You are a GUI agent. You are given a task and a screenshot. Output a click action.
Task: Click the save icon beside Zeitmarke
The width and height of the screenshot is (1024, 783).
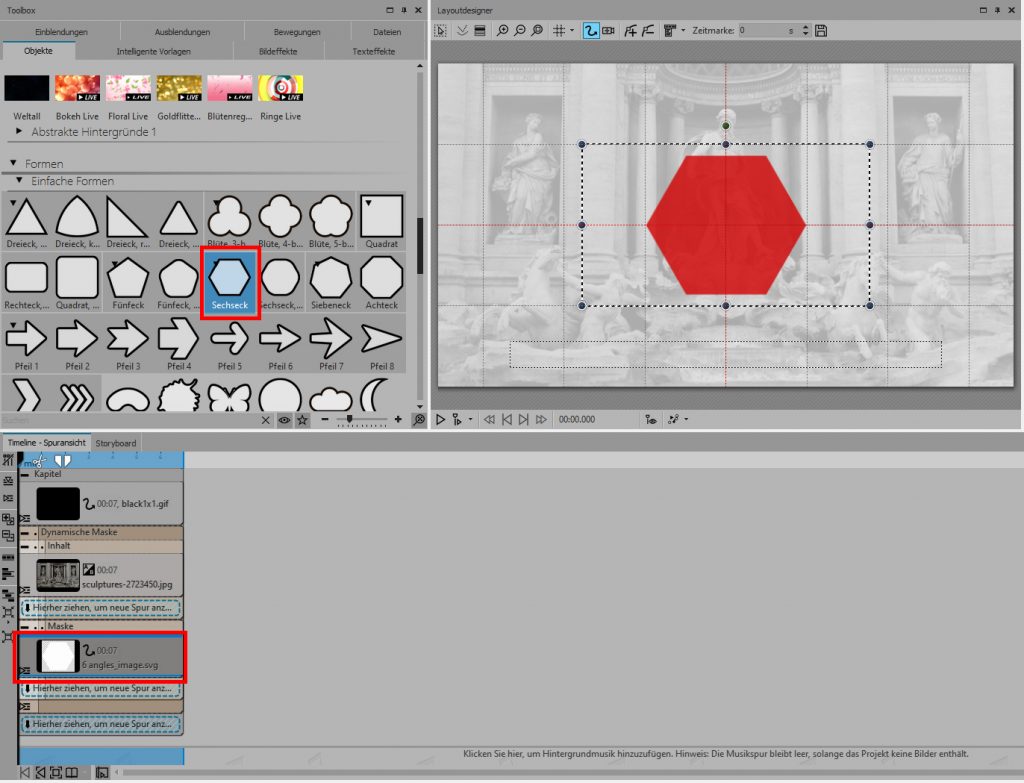tap(821, 31)
